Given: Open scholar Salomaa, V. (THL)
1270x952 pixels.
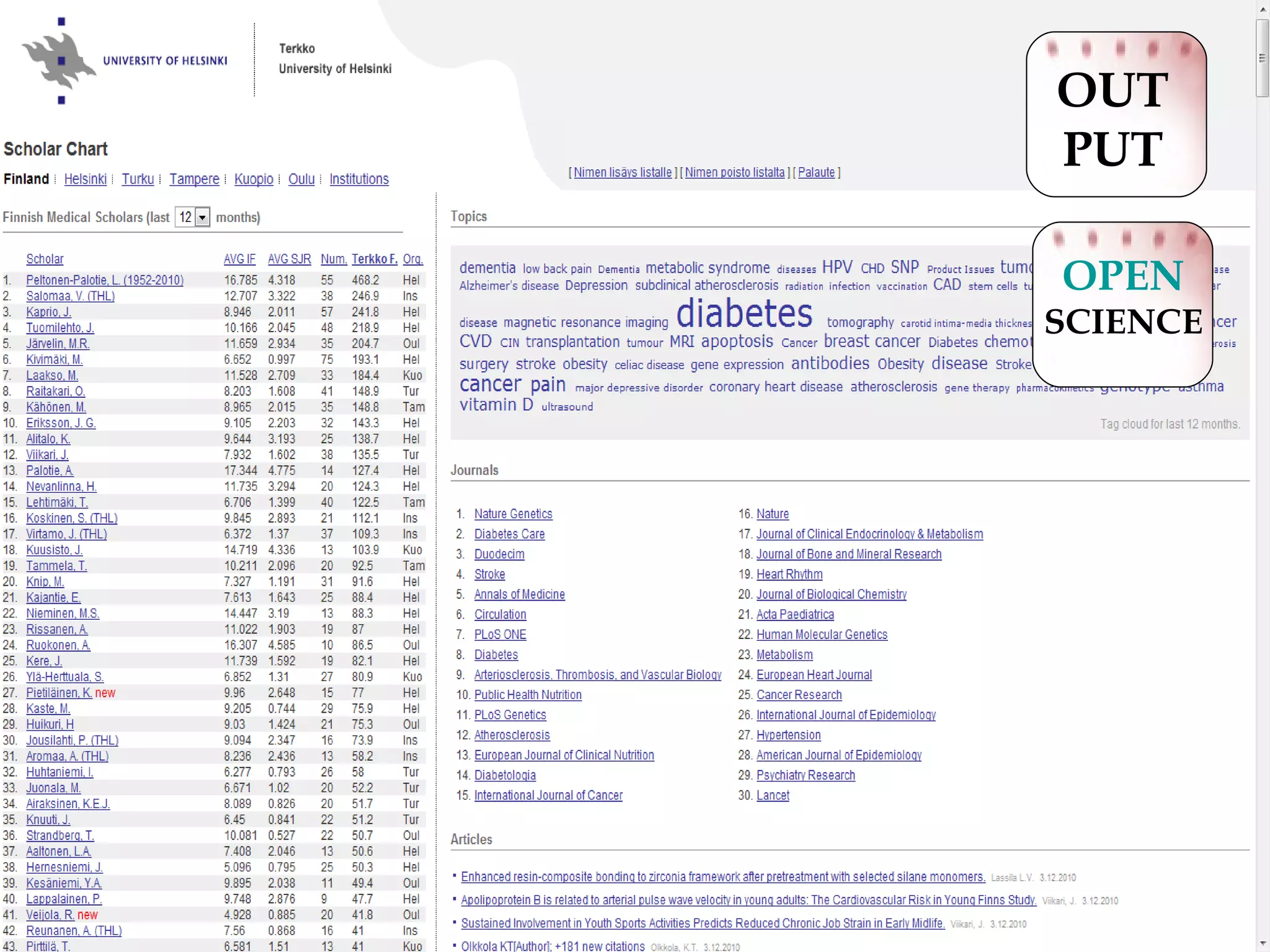Looking at the screenshot, I should [70, 296].
